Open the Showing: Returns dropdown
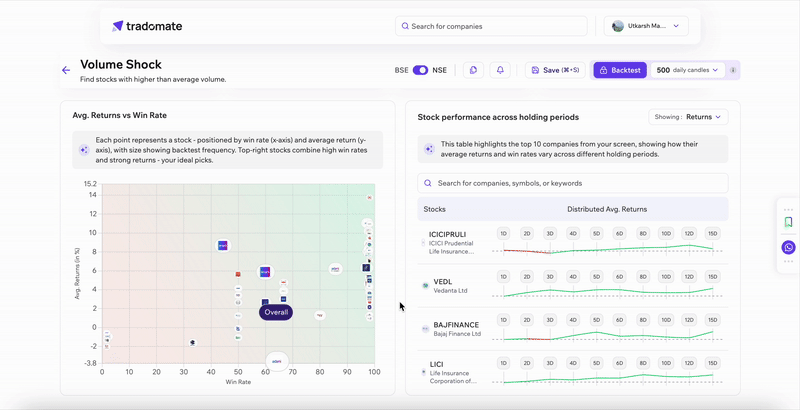The width and height of the screenshot is (800, 410). 688,117
